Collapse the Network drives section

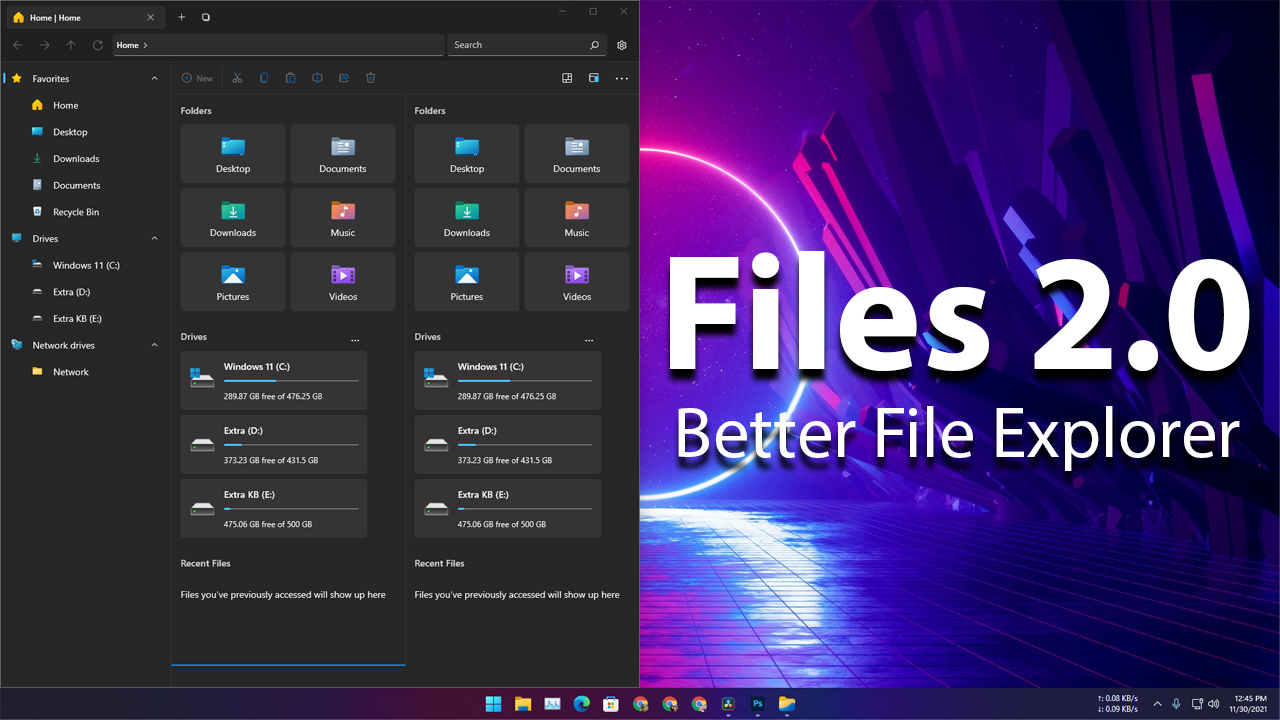pyautogui.click(x=154, y=344)
